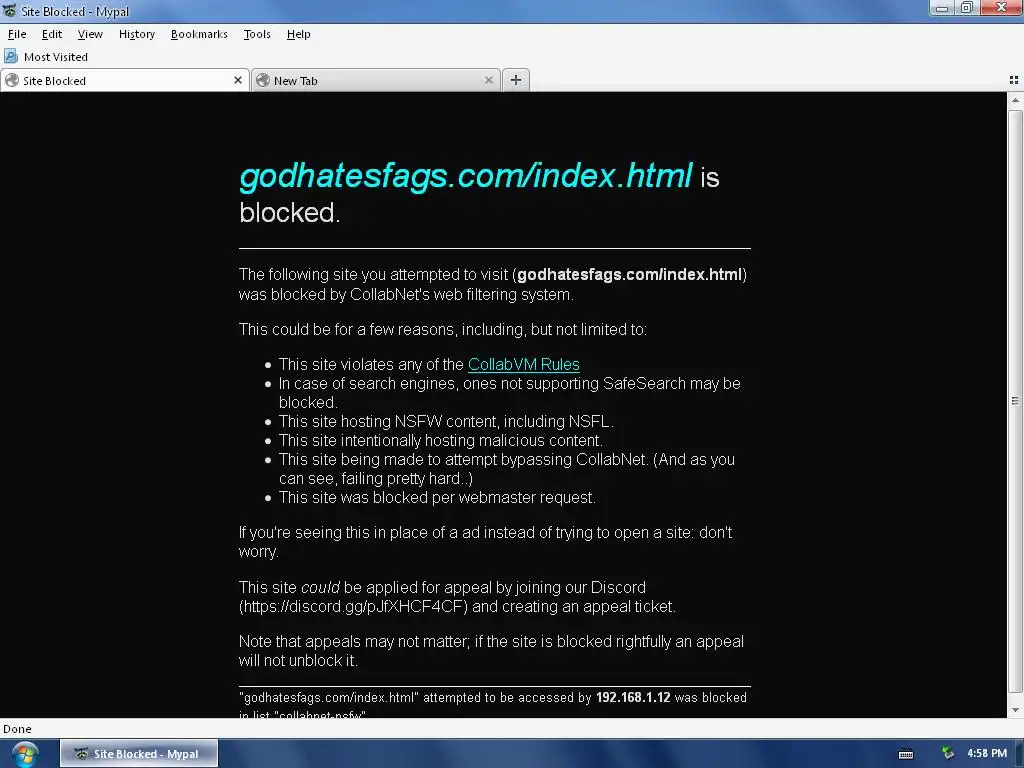Click the line mentioning NSFW content

(446, 422)
